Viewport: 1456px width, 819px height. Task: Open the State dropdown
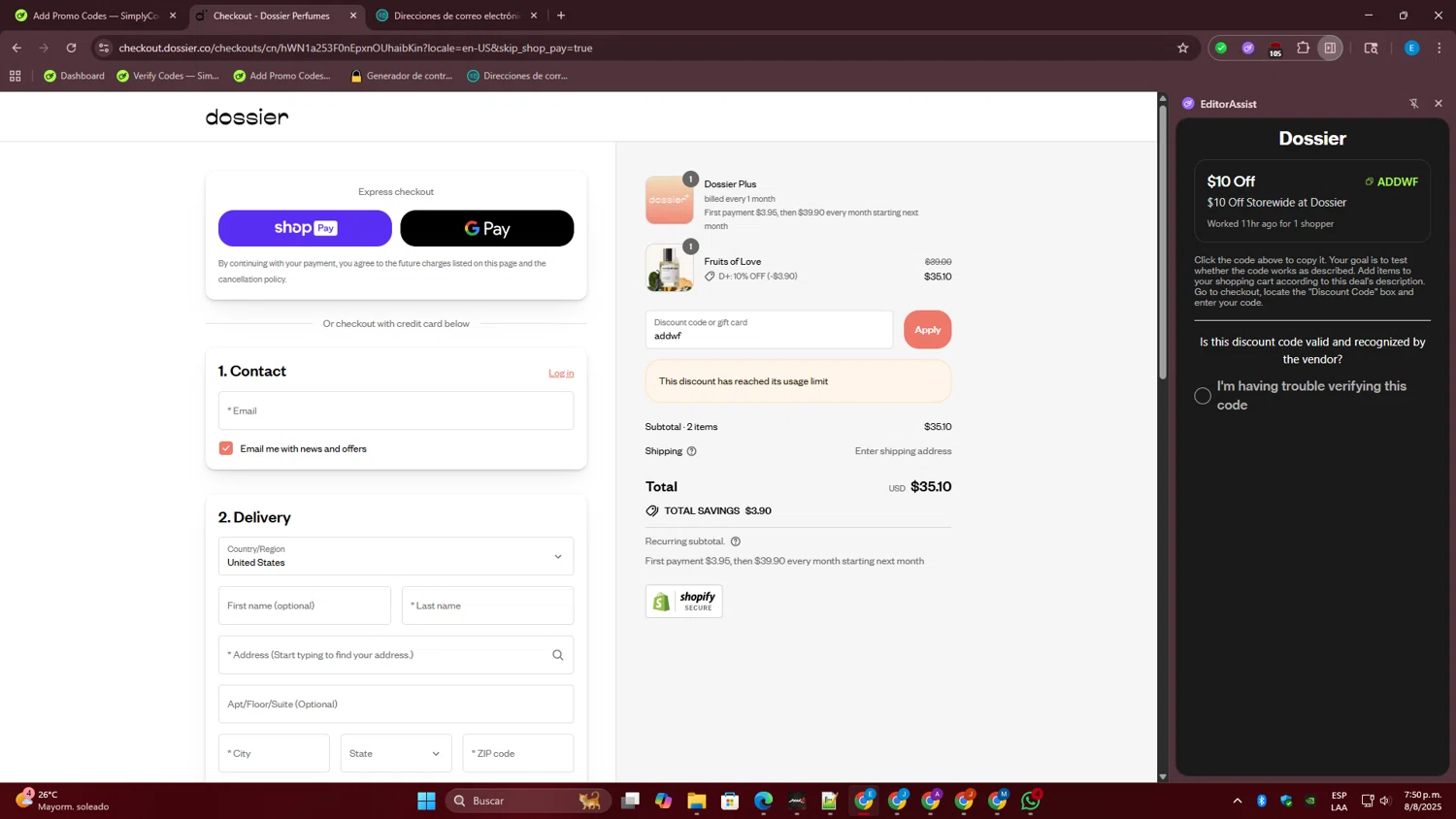pyautogui.click(x=396, y=753)
